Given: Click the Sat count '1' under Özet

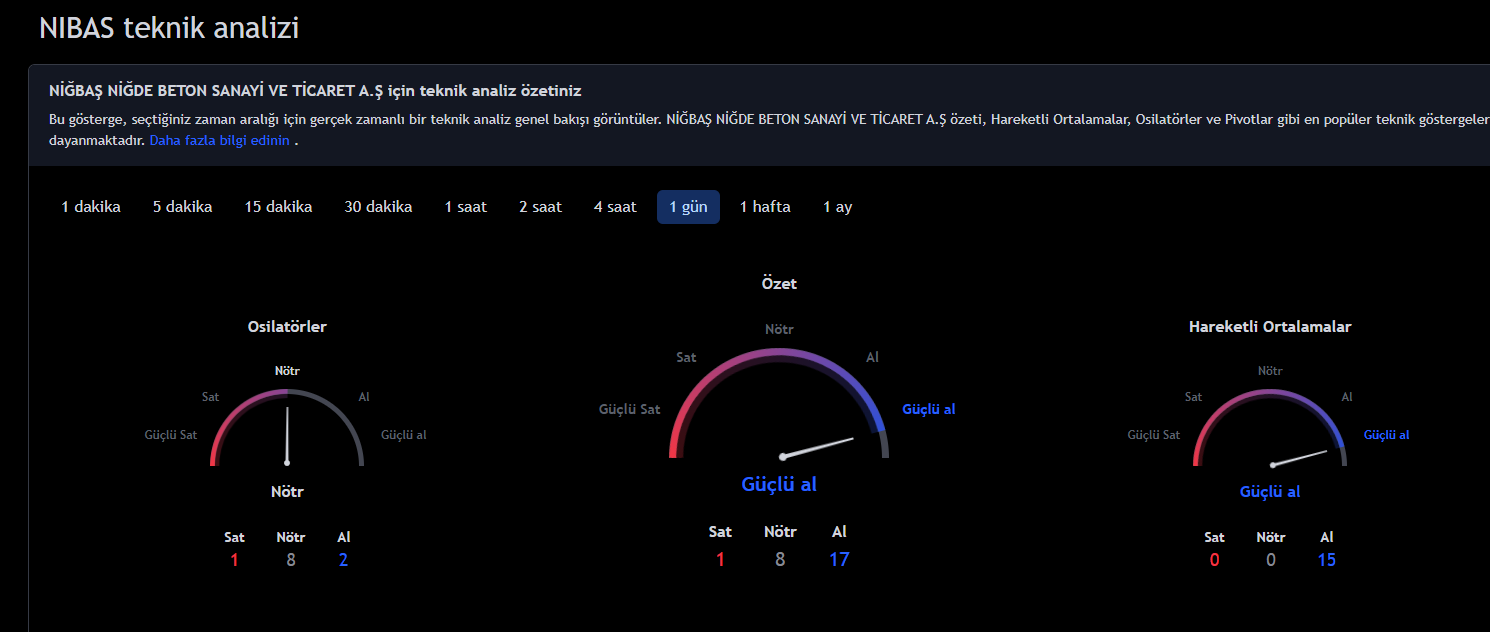Looking at the screenshot, I should pyautogui.click(x=720, y=560).
